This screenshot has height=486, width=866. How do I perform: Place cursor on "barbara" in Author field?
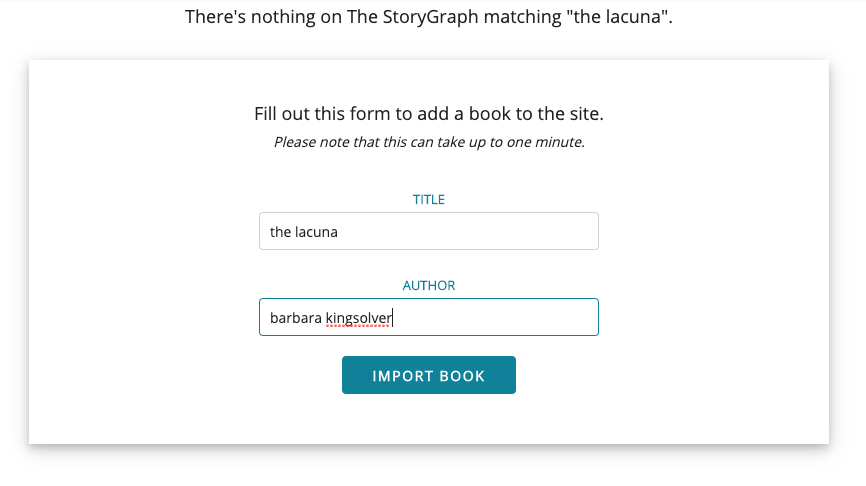point(295,318)
